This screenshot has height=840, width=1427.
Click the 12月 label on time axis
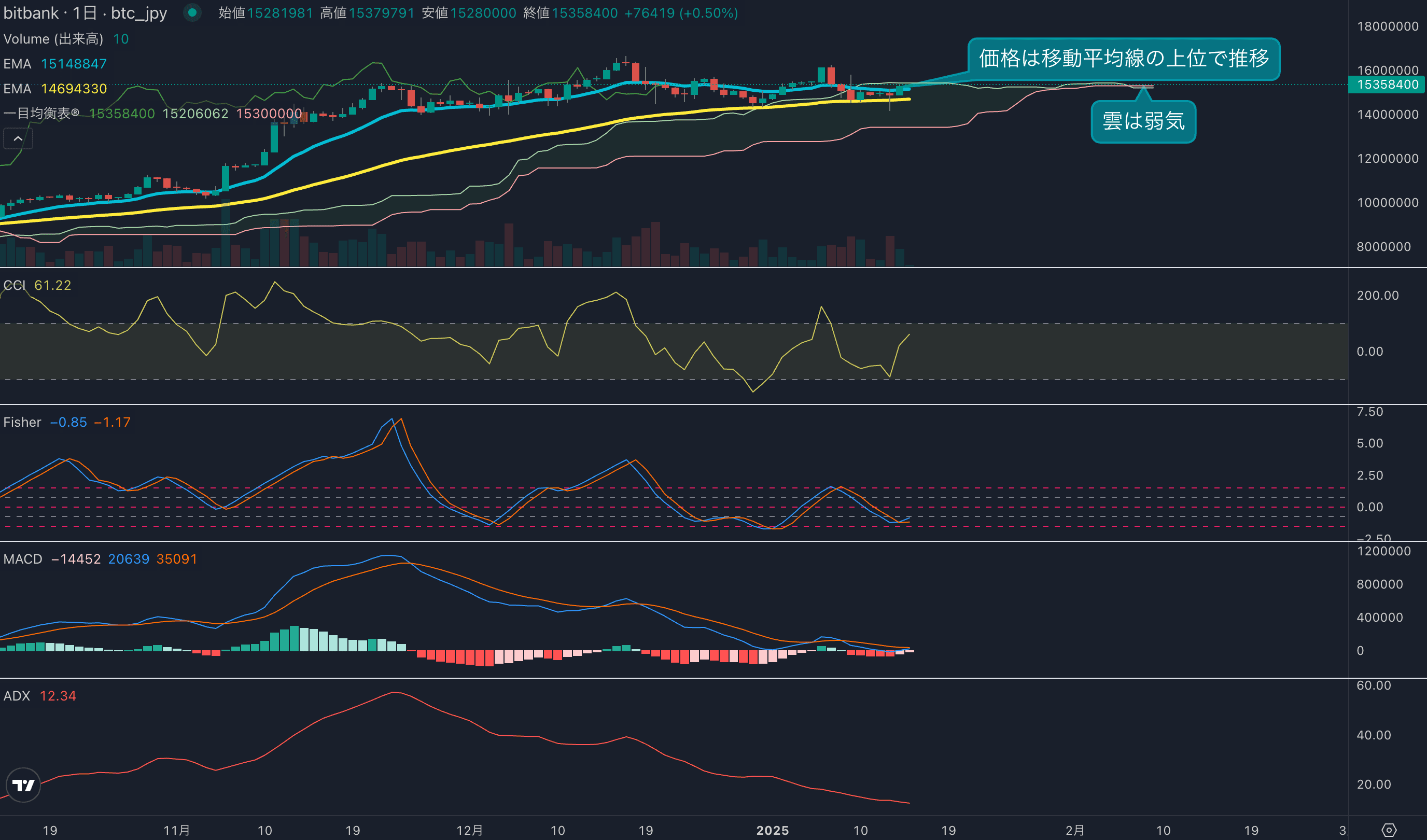469,830
